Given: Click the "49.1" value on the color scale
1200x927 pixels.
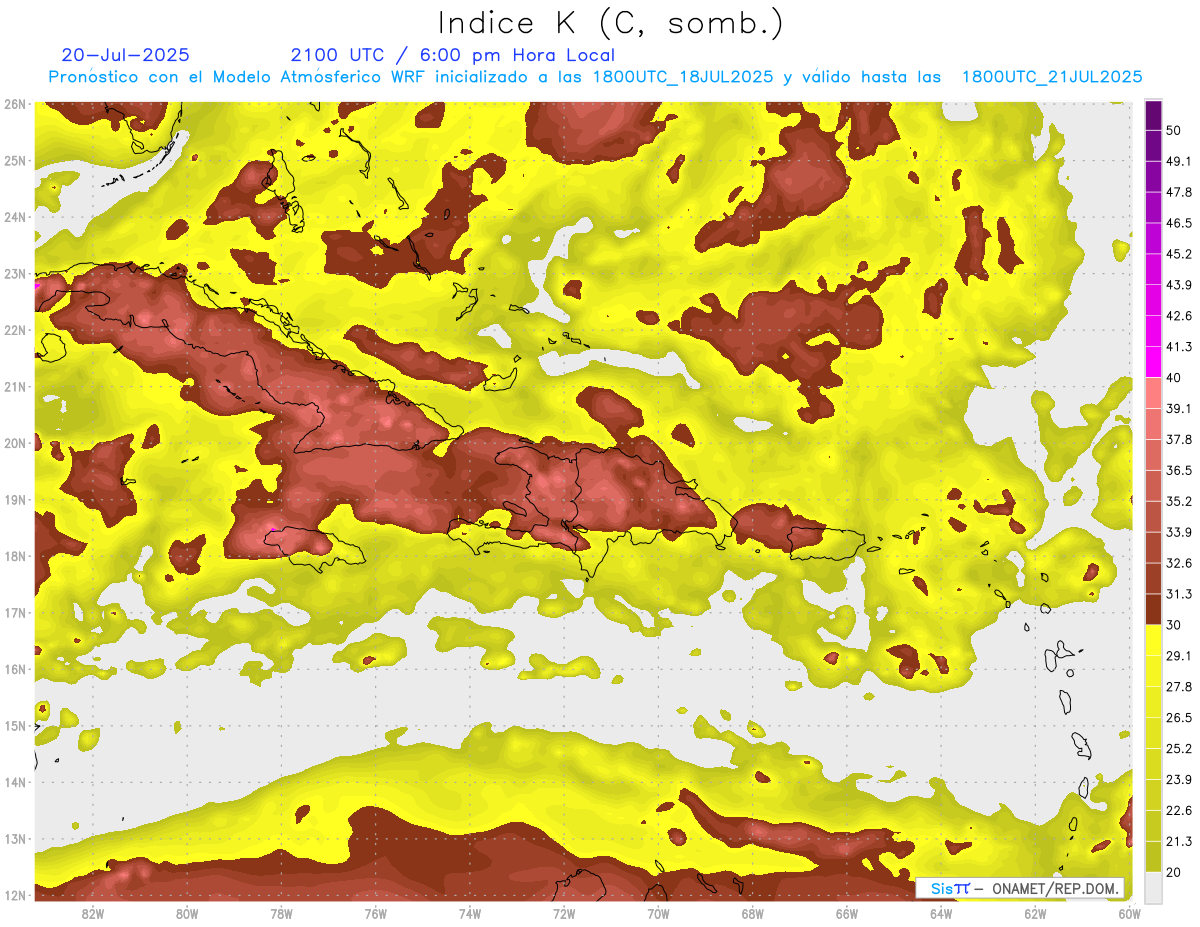Looking at the screenshot, I should [1178, 161].
